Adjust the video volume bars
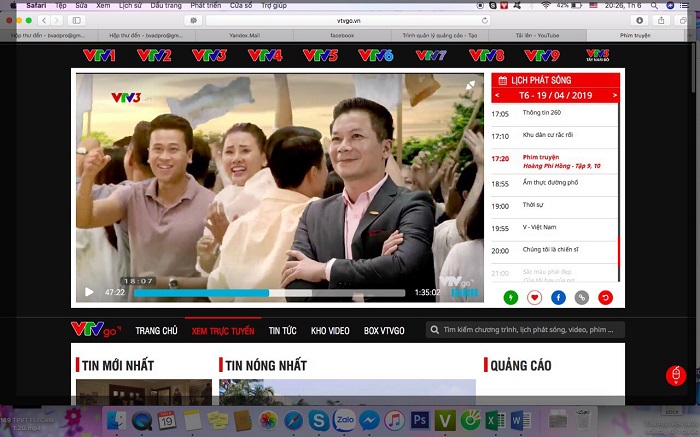700x437 pixels. 464,293
